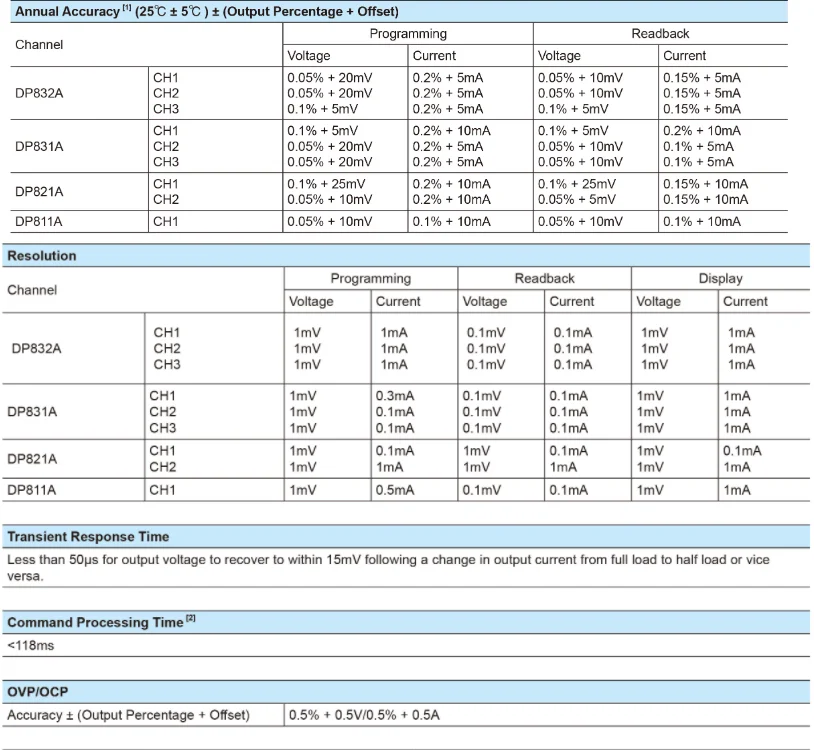Select DP811A readback voltage resolution '0.1mV'
814x750 pixels.
click(481, 490)
